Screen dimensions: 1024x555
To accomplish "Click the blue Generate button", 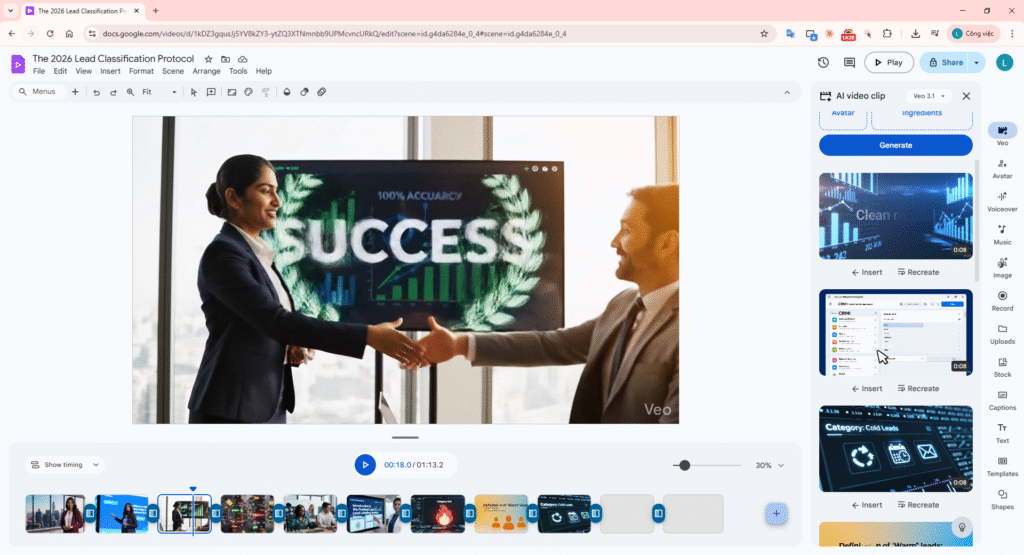I will point(895,145).
